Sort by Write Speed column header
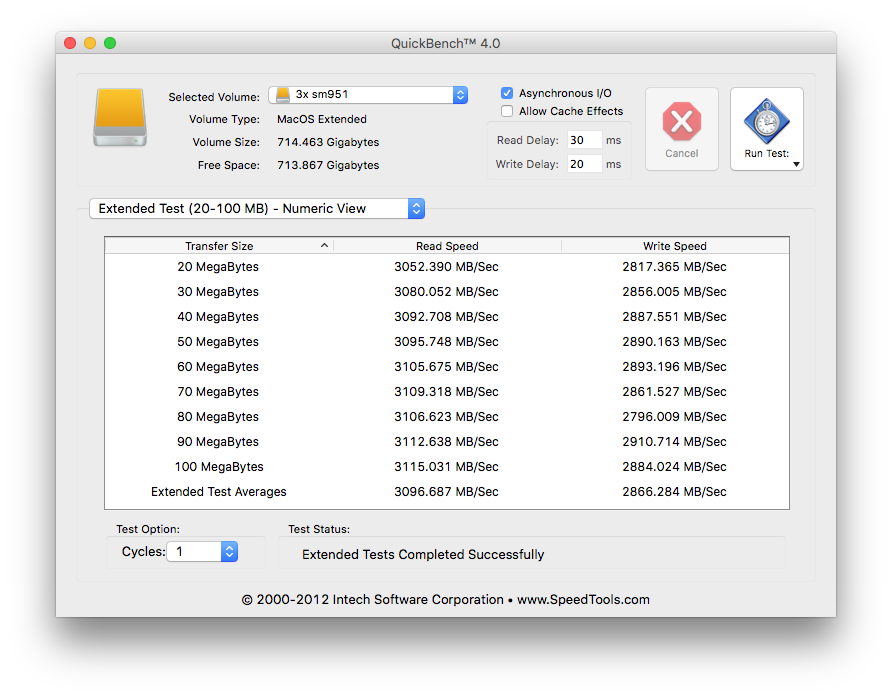The width and height of the screenshot is (892, 697). pyautogui.click(x=675, y=246)
